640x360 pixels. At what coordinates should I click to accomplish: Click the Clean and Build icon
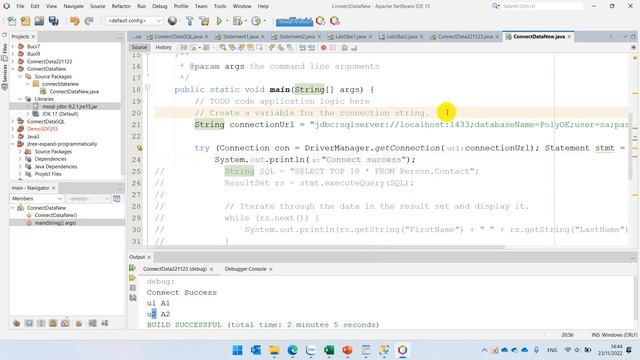tap(204, 21)
